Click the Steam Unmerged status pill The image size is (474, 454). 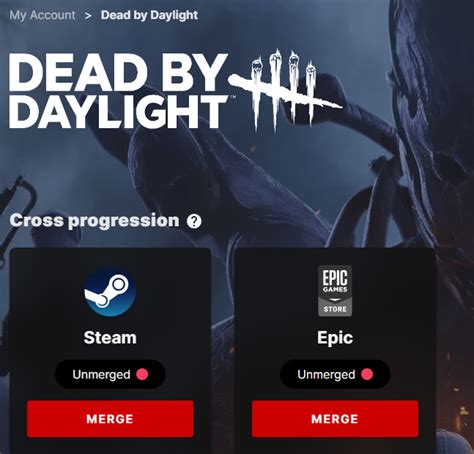point(110,374)
